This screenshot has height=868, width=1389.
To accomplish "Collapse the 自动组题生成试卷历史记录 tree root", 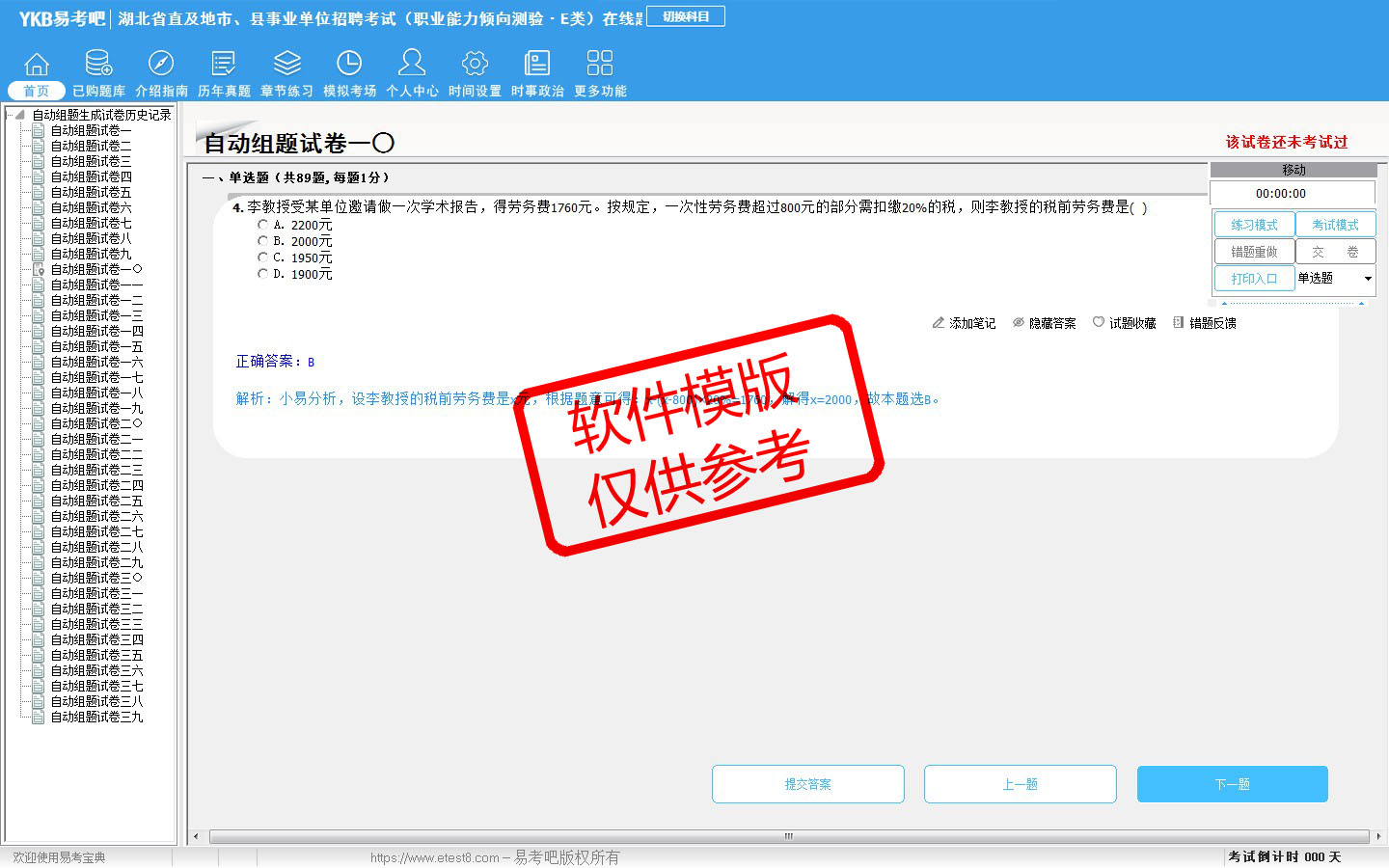I will click(x=19, y=115).
